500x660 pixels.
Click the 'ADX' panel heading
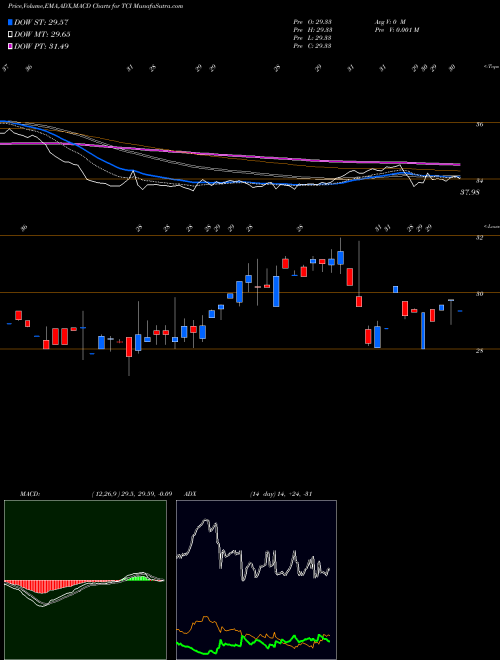point(191,494)
